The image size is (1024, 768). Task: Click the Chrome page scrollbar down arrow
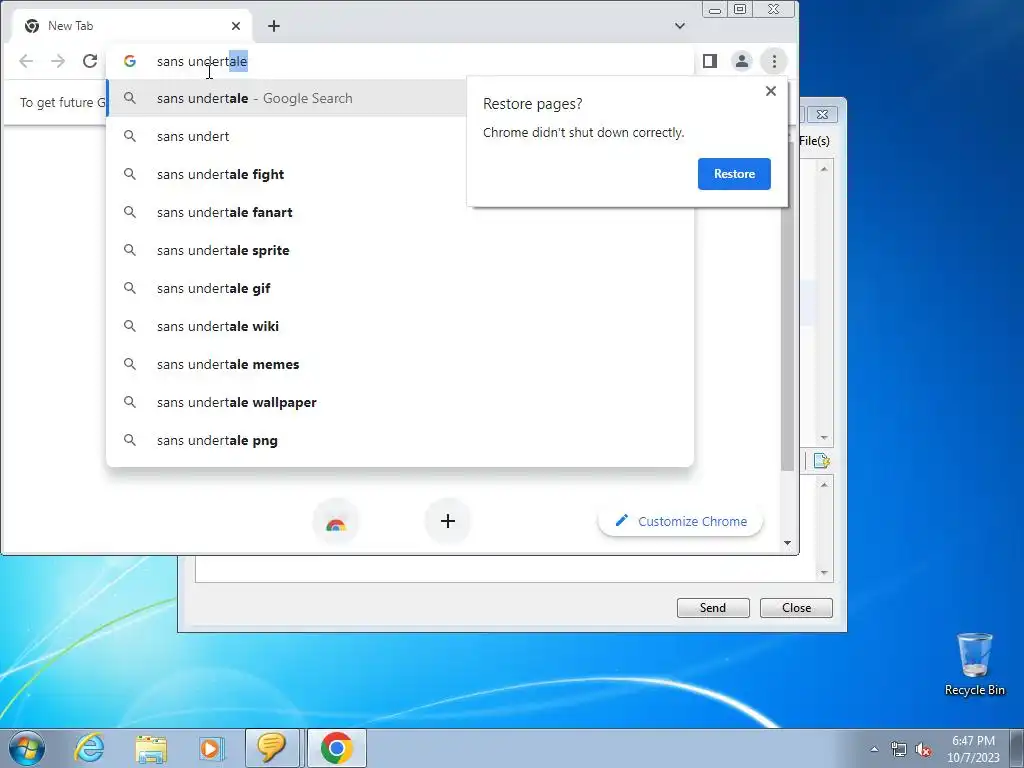[788, 543]
